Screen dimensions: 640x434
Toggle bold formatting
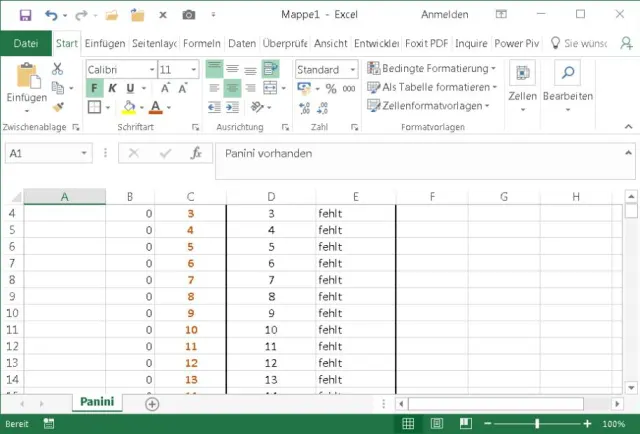tap(95, 88)
